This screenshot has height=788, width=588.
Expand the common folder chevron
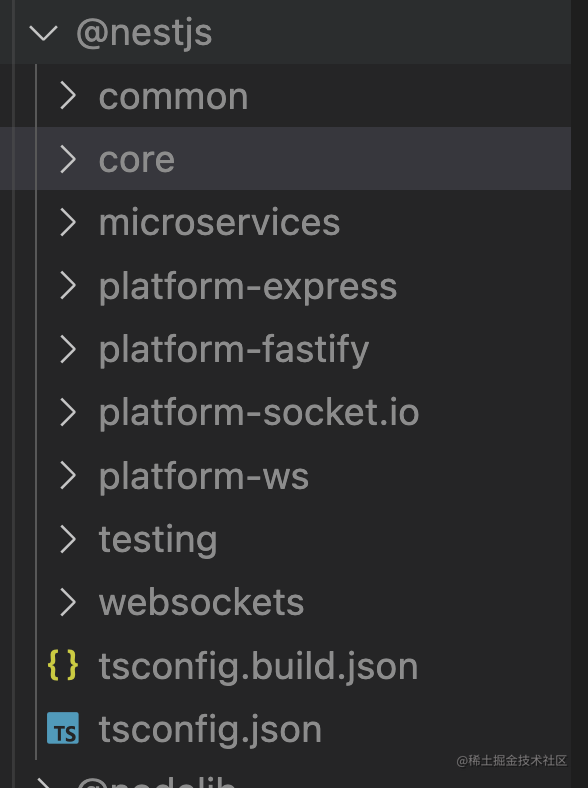tap(68, 96)
